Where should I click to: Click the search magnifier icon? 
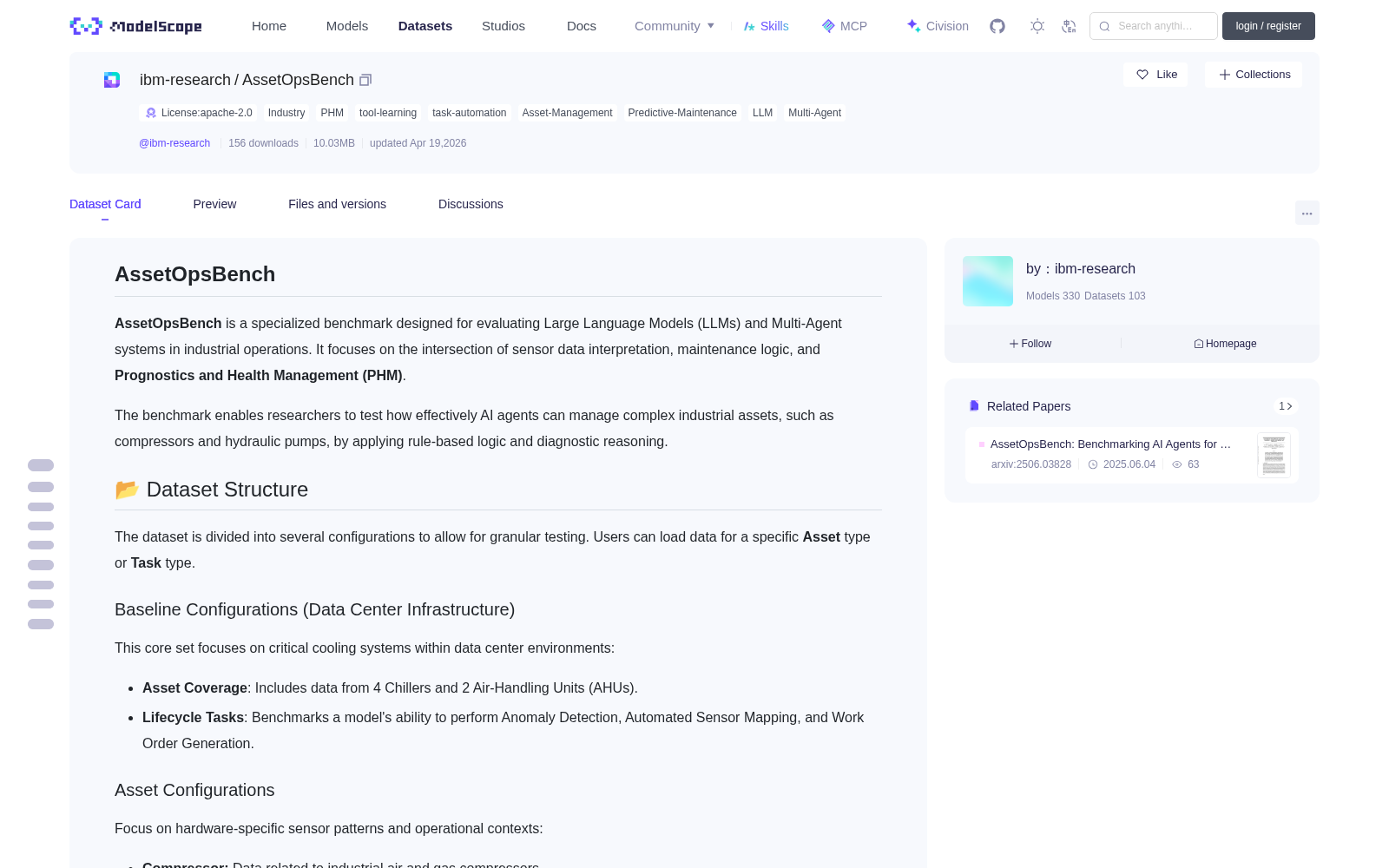click(1104, 26)
